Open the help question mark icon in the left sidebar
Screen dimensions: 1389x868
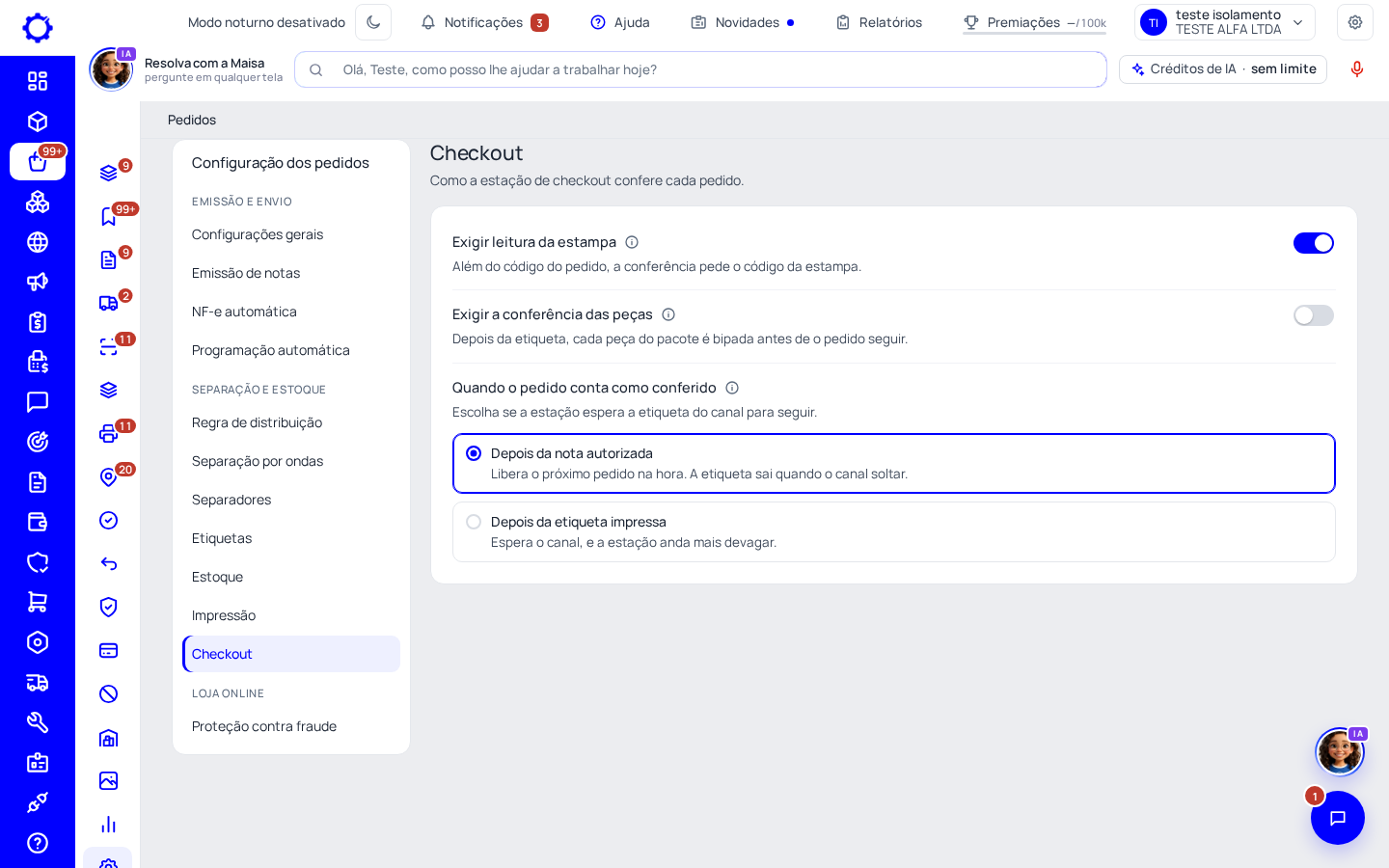pyautogui.click(x=38, y=843)
